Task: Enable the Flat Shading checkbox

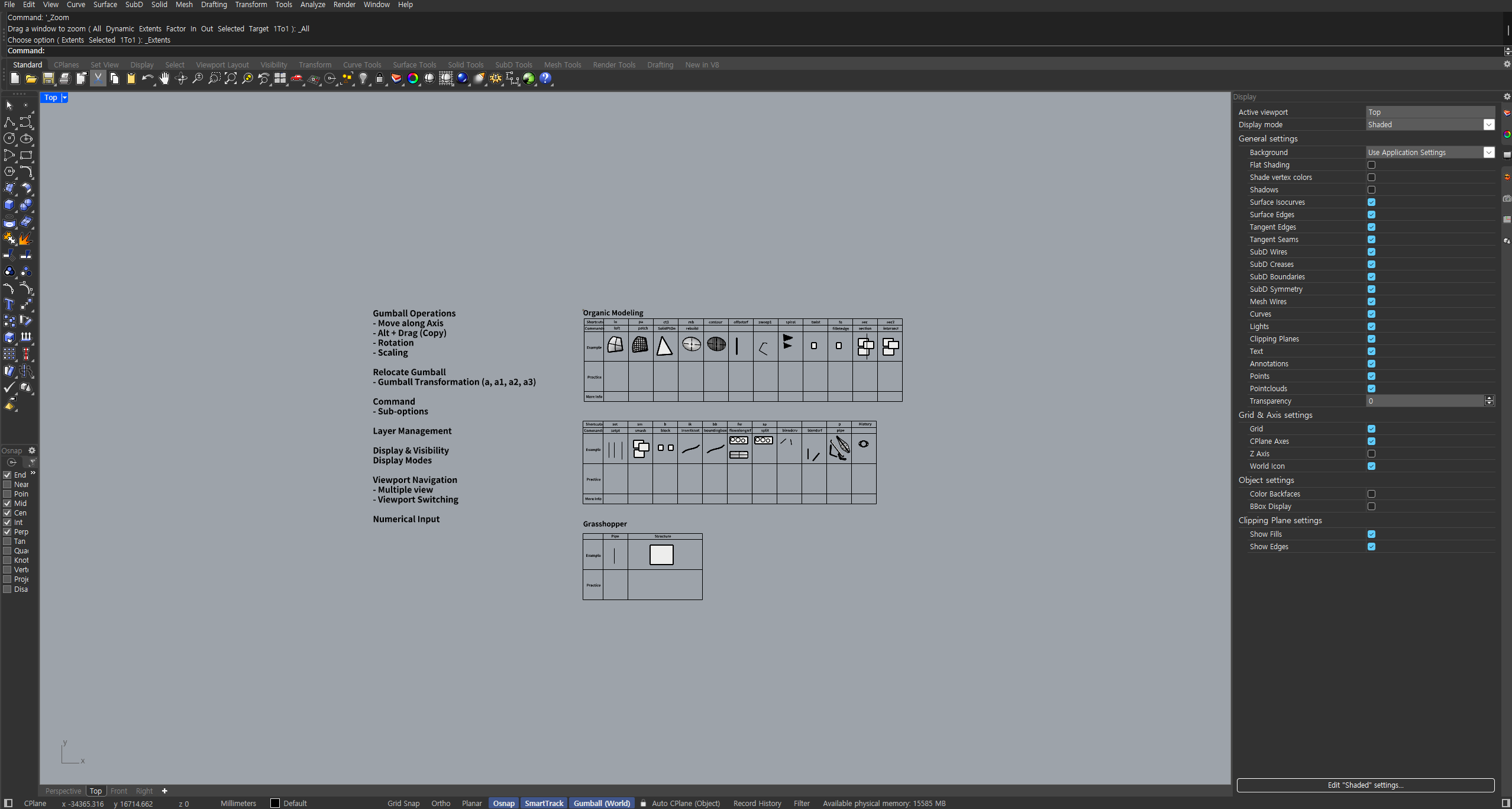Action: (x=1371, y=165)
